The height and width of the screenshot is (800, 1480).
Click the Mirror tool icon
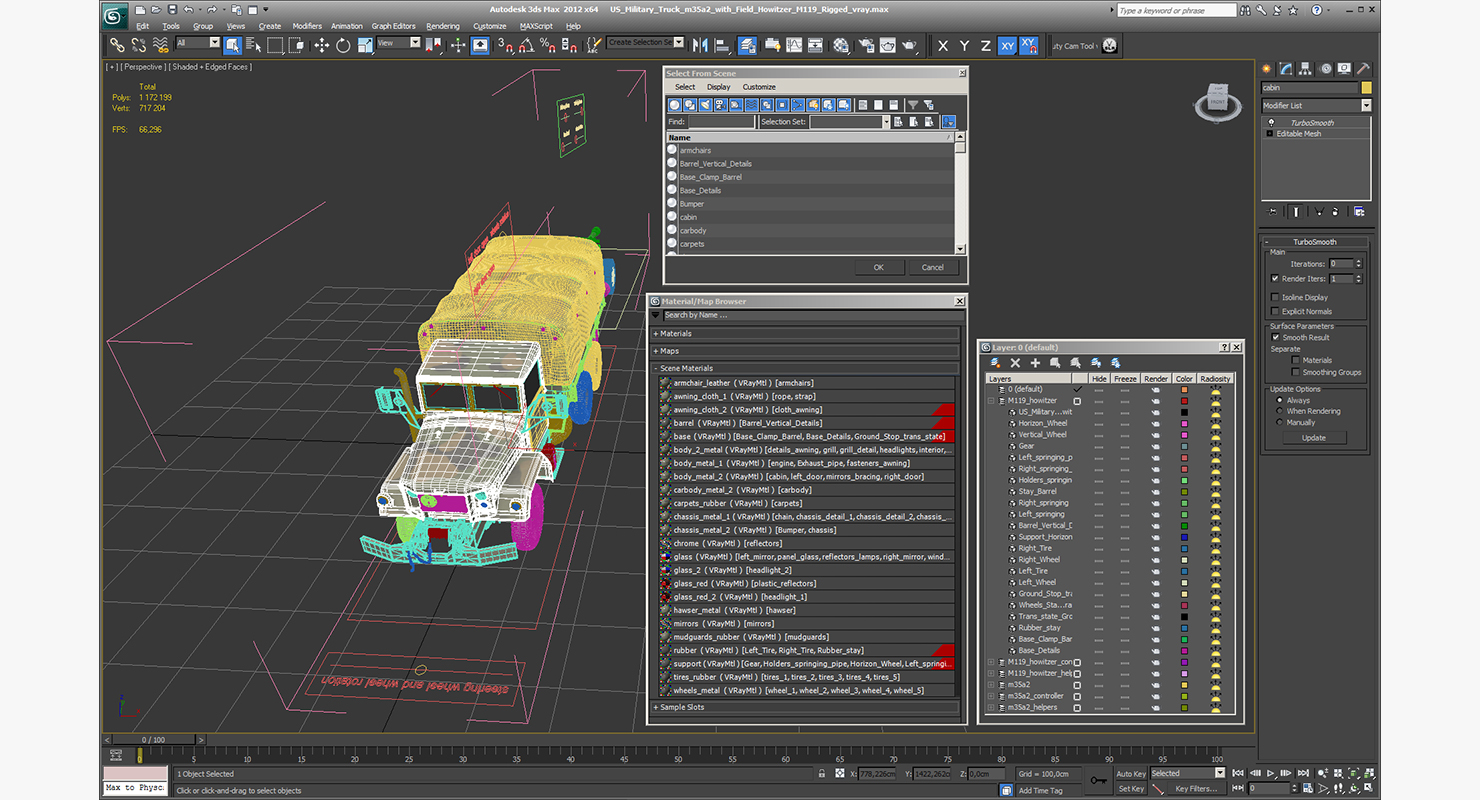(x=699, y=45)
